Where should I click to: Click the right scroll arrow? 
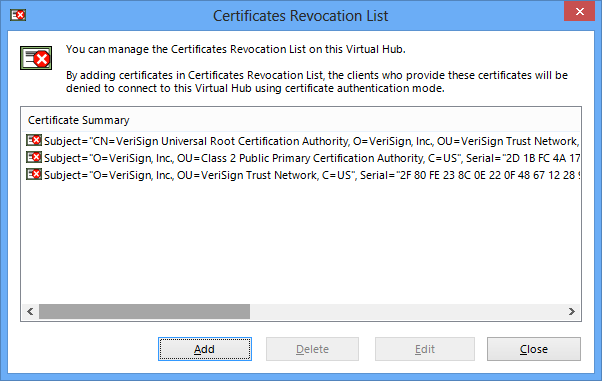pyautogui.click(x=572, y=311)
